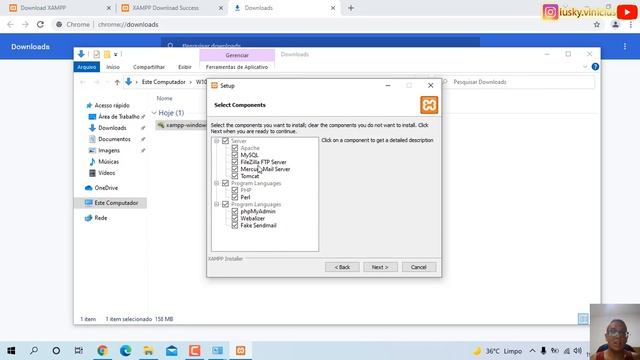Sort by the Nome column header
This screenshot has height=360, width=640.
pyautogui.click(x=164, y=98)
